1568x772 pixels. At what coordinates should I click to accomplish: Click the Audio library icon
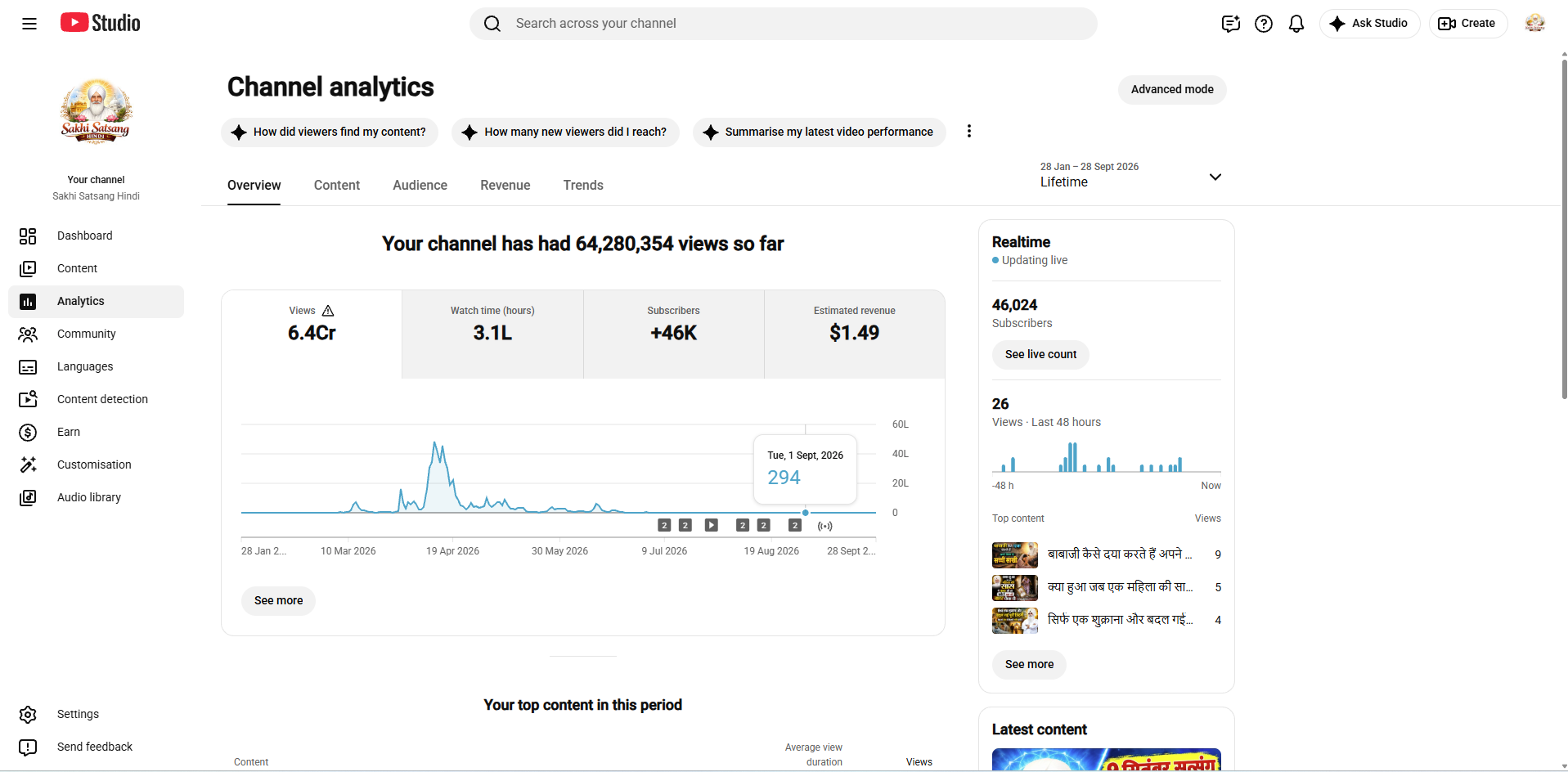[28, 498]
